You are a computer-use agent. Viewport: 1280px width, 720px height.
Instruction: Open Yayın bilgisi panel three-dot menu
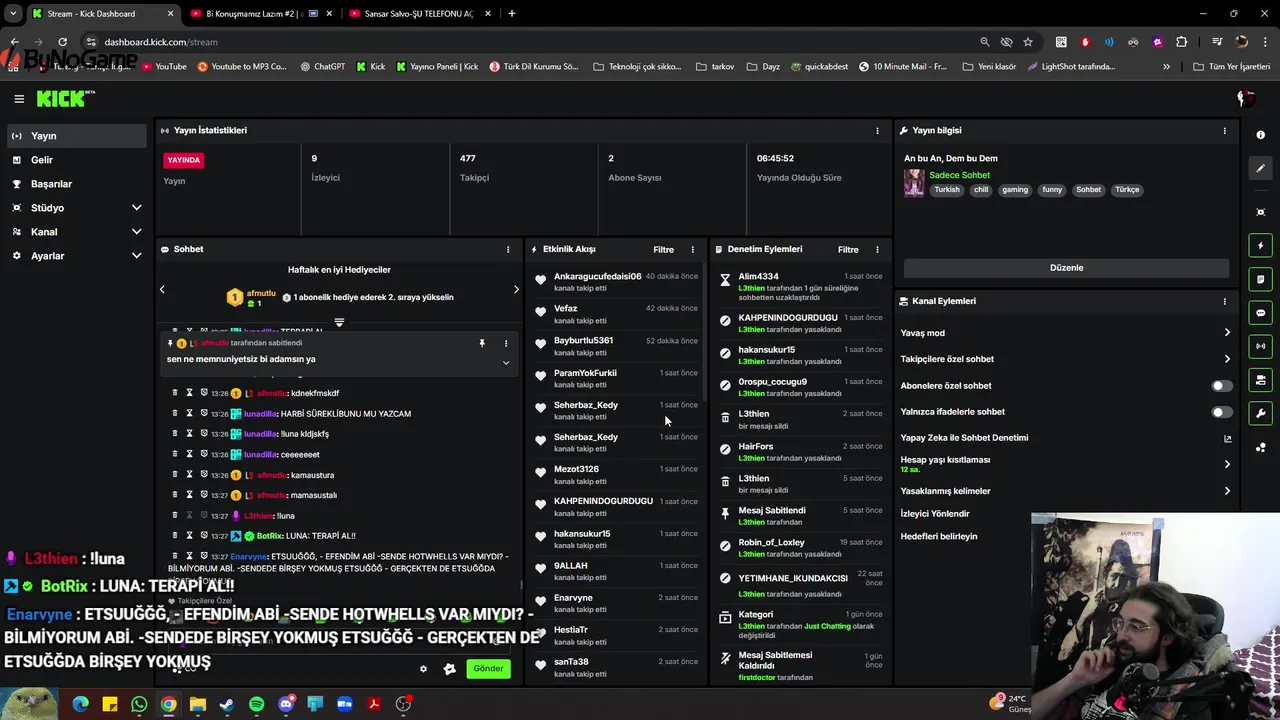click(x=1224, y=131)
